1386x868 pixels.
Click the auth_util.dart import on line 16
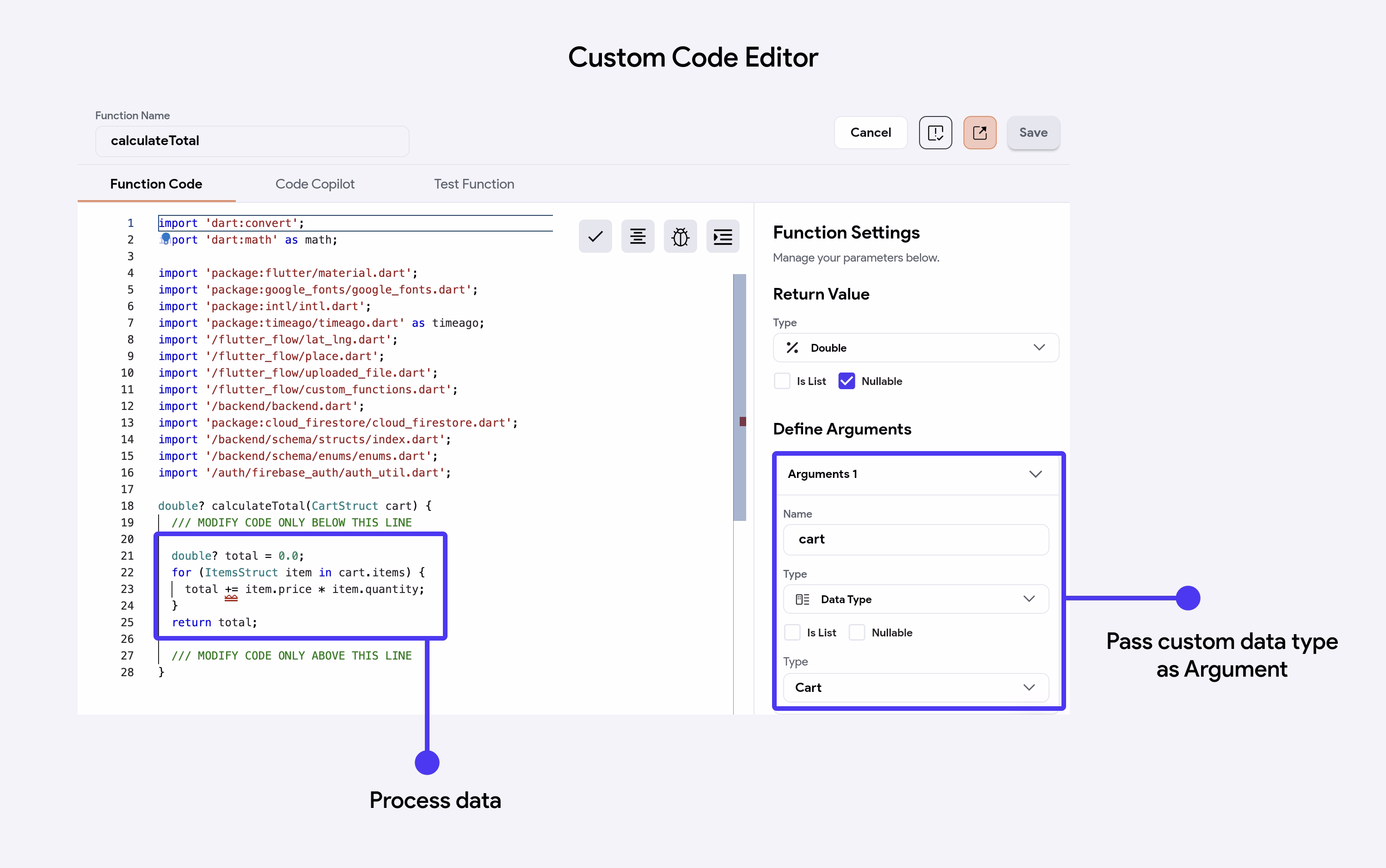click(x=305, y=473)
